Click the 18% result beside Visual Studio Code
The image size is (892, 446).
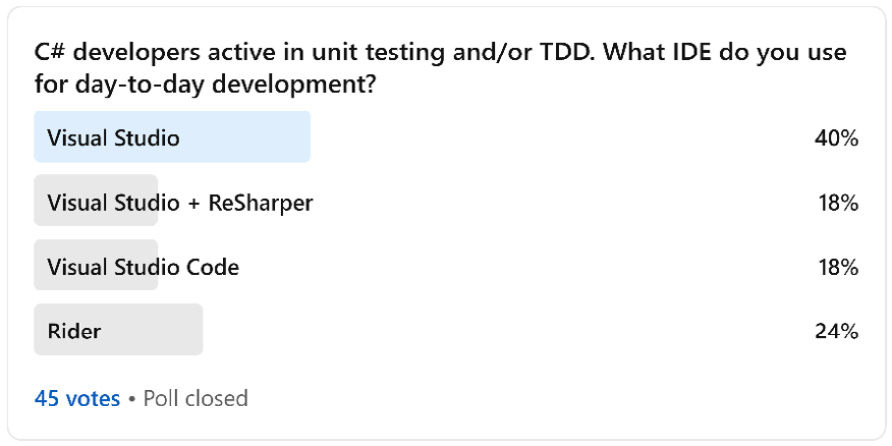pyautogui.click(x=838, y=267)
